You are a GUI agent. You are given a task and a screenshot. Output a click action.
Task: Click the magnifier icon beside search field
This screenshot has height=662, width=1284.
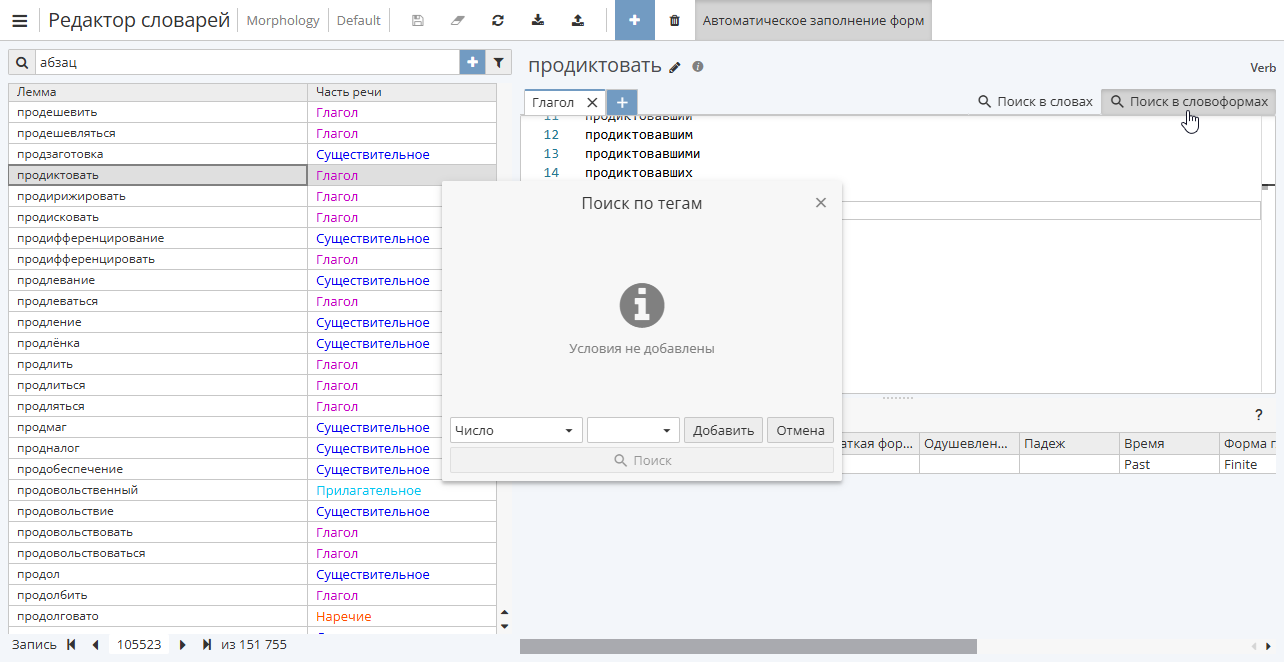point(21,62)
